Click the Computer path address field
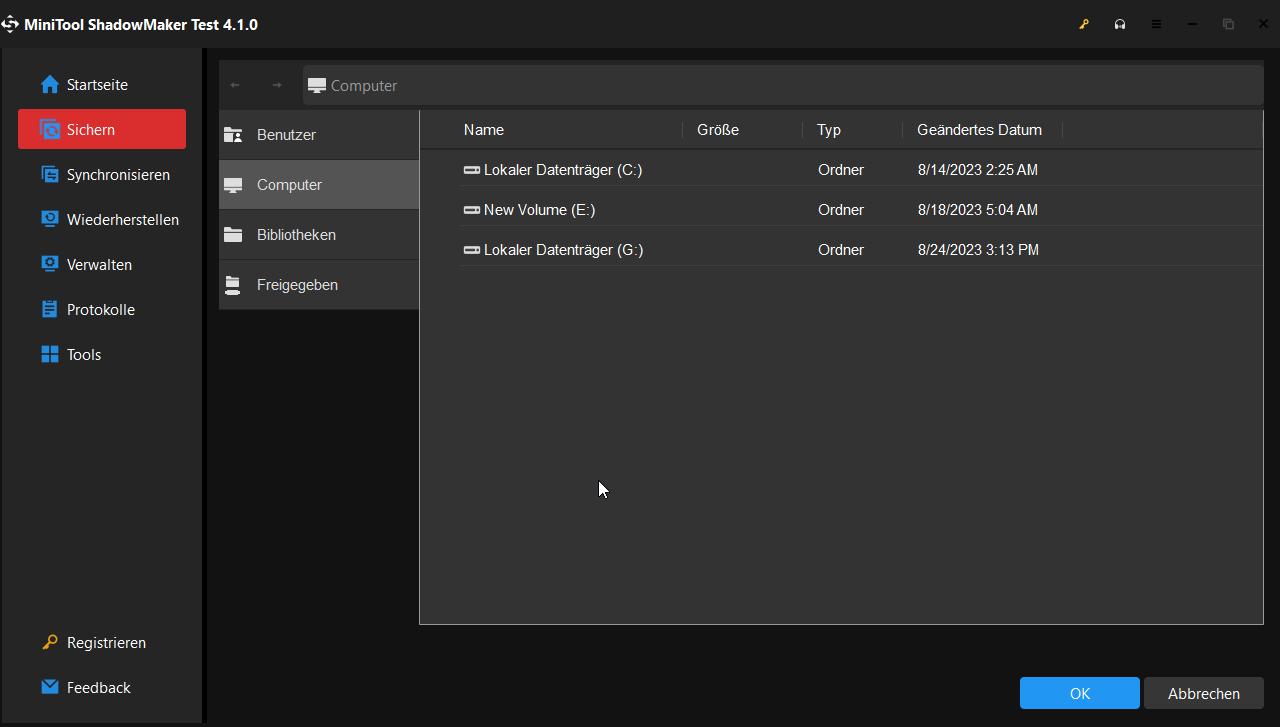1280x727 pixels. 783,86
